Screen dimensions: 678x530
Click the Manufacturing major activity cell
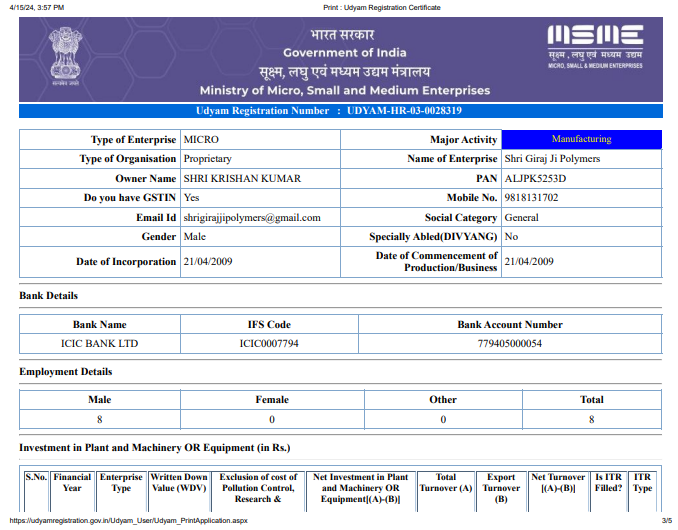pyautogui.click(x=582, y=139)
